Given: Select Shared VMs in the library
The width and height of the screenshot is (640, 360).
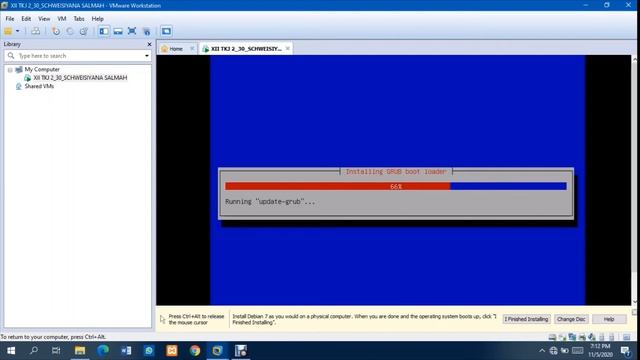Looking at the screenshot, I should [39, 86].
